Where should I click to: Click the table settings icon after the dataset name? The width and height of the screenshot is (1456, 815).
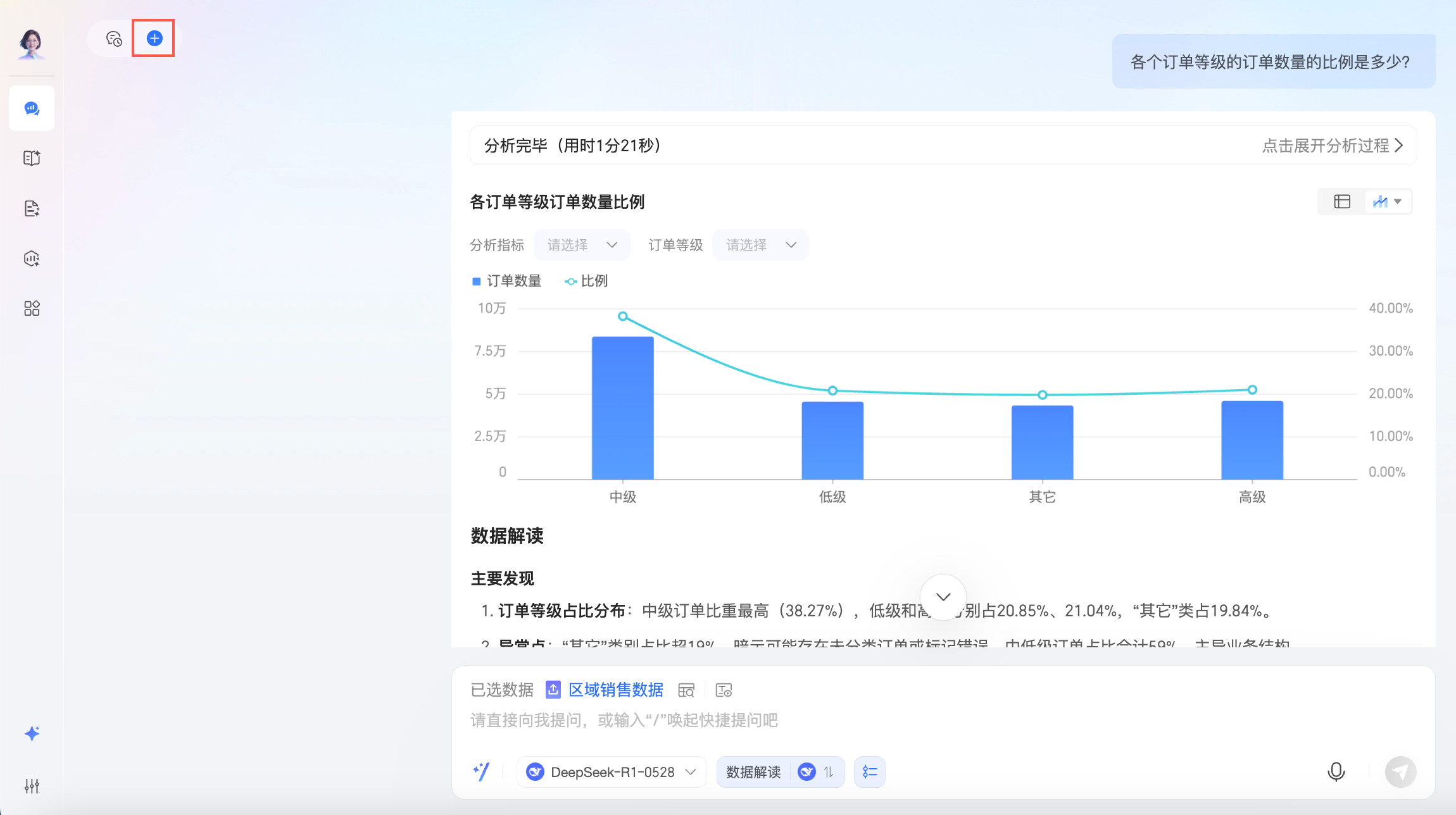tap(724, 690)
